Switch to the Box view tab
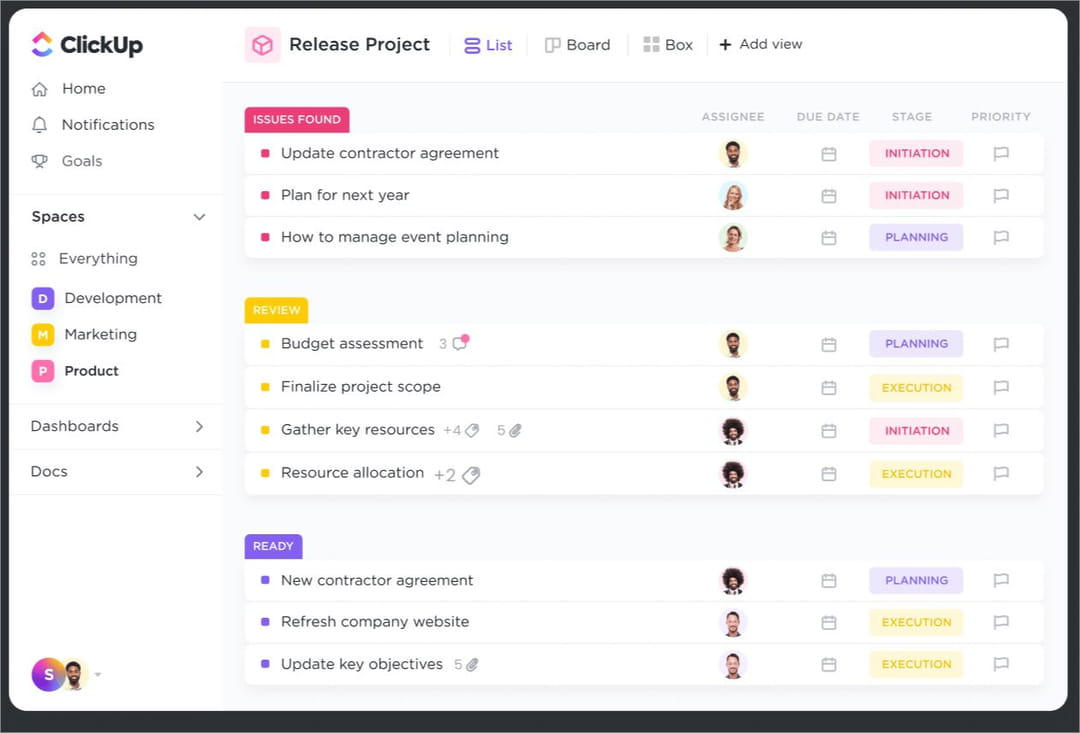The height and width of the screenshot is (733, 1080). pos(667,45)
